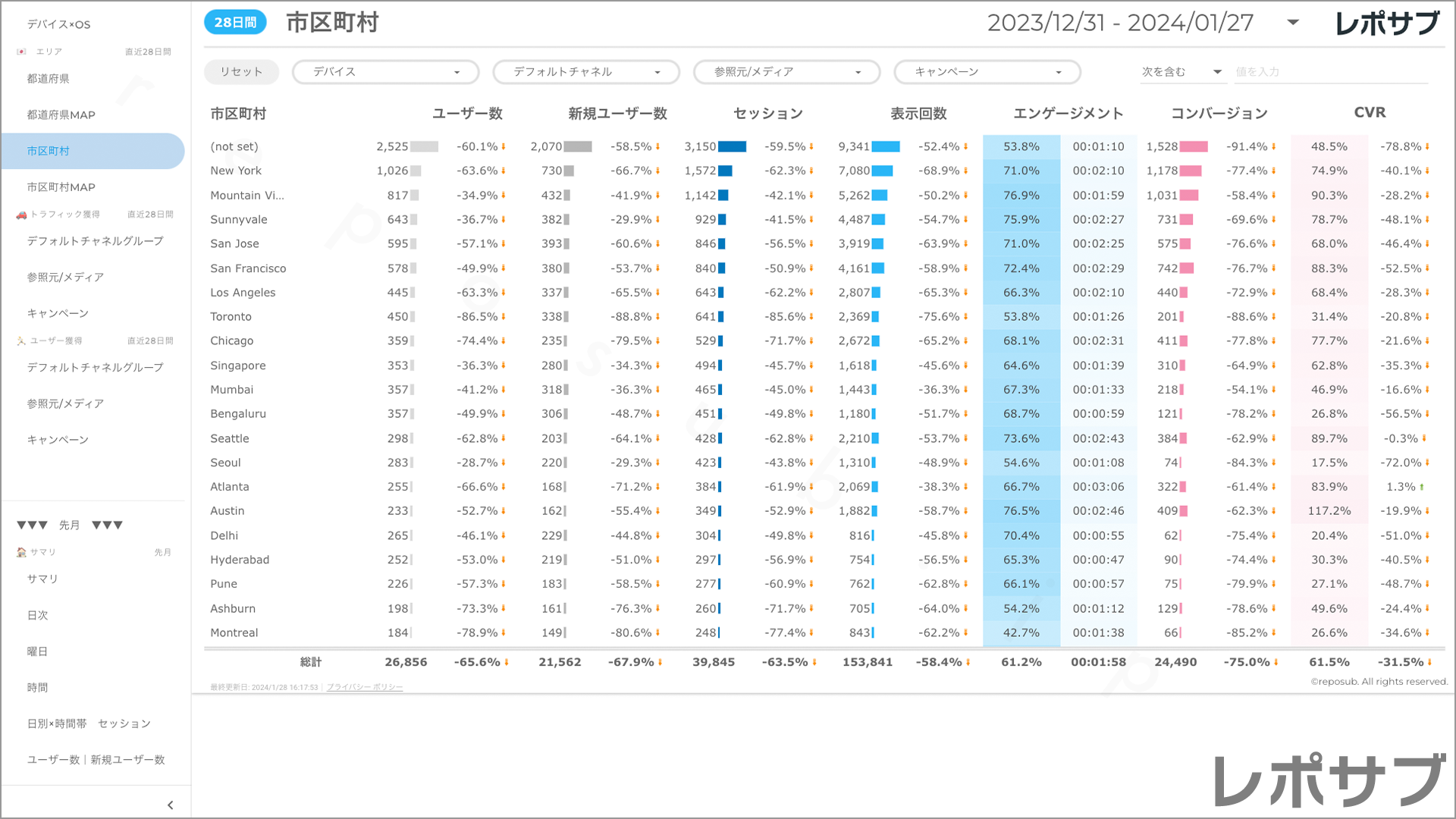1456x819 pixels.
Task: Click the Japan flag area icon
Action: (21, 52)
